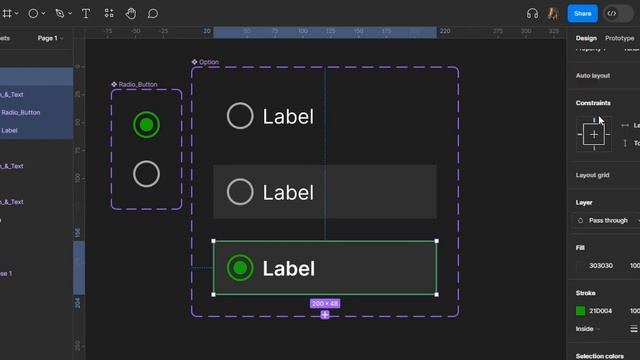Select the Frame tool

tap(7, 13)
